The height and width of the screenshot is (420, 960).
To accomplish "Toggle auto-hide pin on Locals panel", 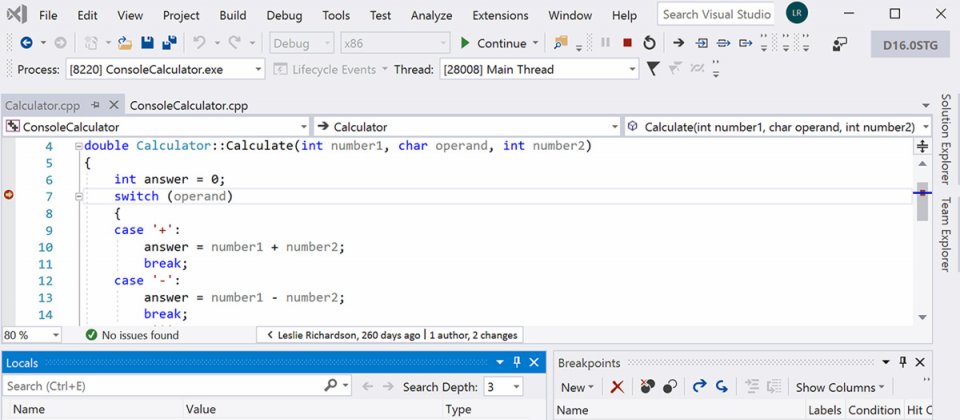I will [516, 362].
